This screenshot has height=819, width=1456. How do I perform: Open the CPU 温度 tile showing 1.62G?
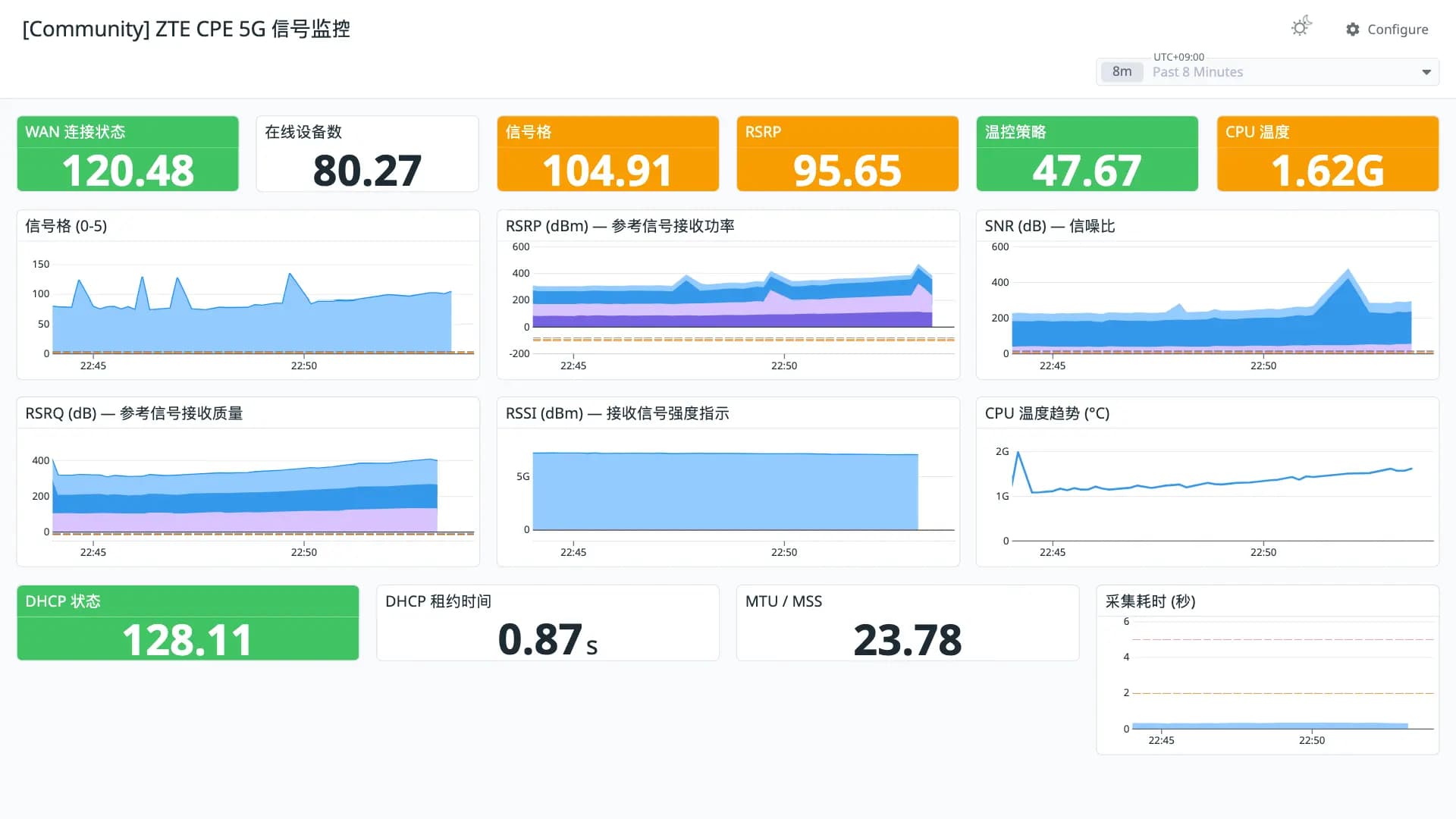(1327, 154)
